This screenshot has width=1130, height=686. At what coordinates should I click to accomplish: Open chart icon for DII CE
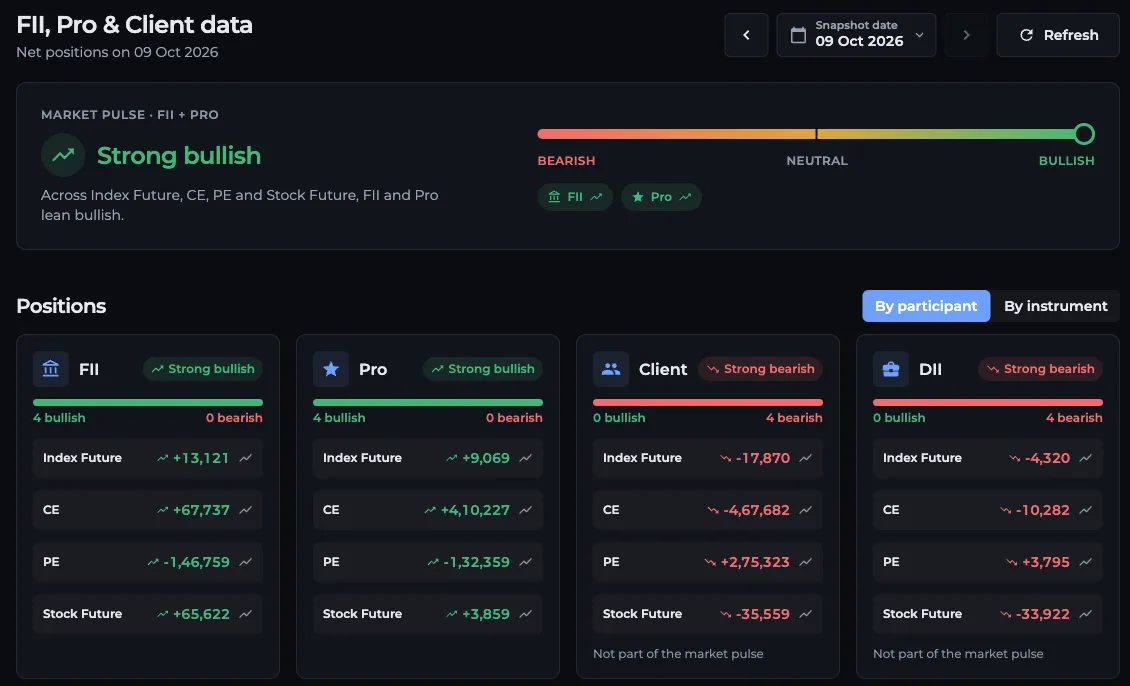(1086, 510)
